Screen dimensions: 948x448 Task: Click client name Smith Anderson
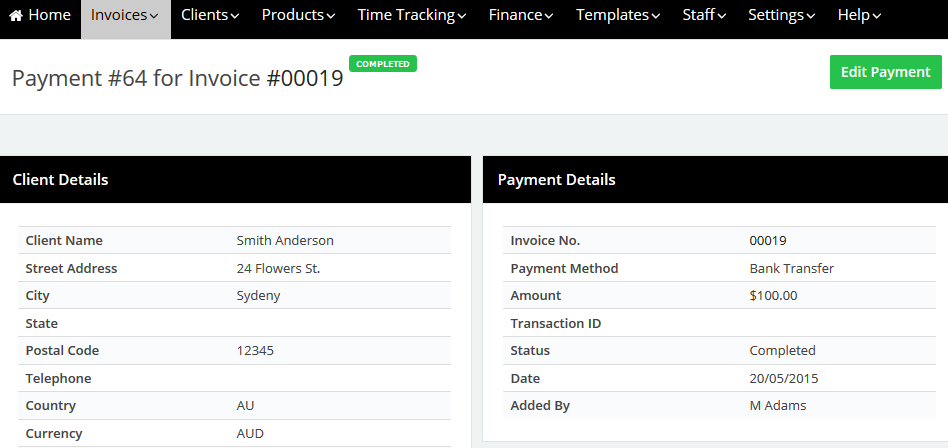click(285, 241)
